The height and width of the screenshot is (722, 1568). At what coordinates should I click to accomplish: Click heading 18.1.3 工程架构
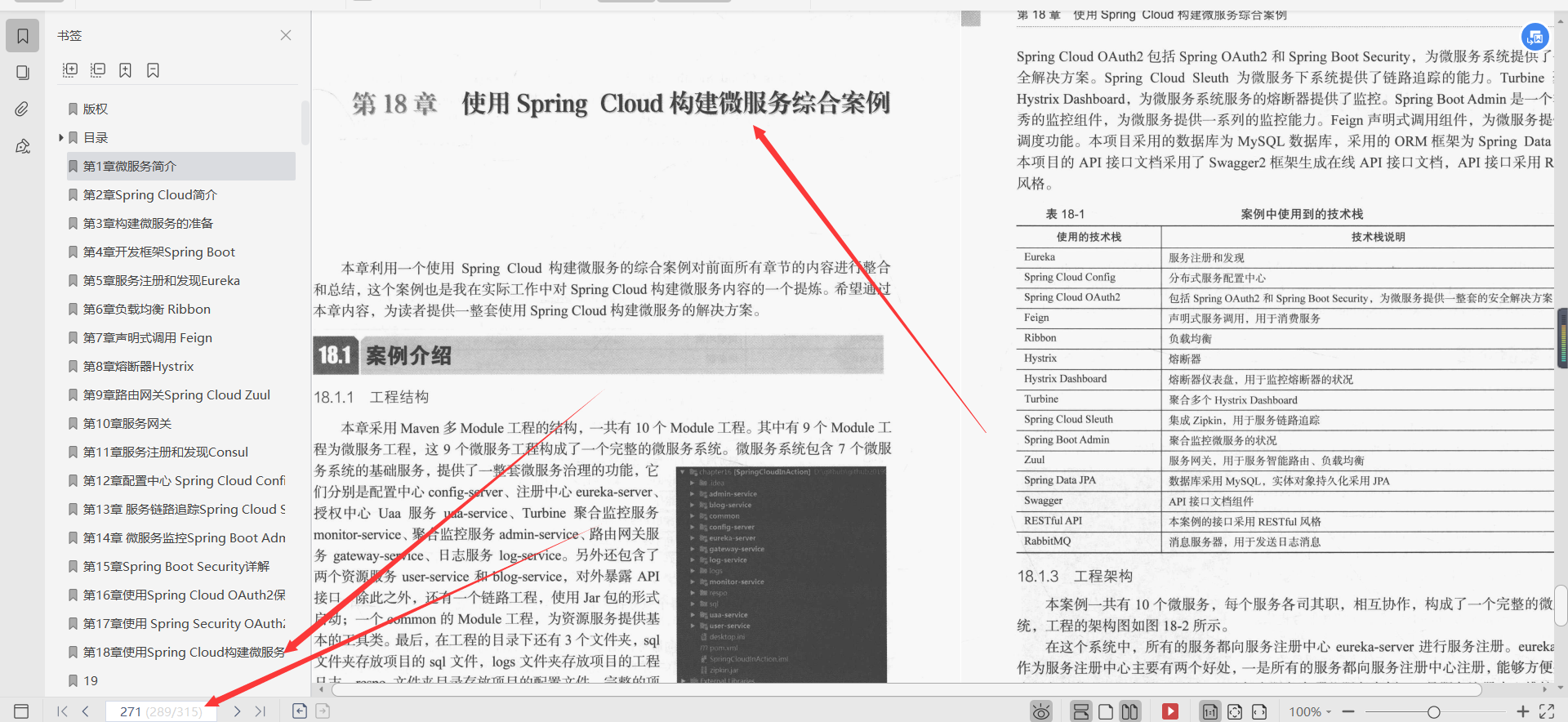(x=1075, y=576)
